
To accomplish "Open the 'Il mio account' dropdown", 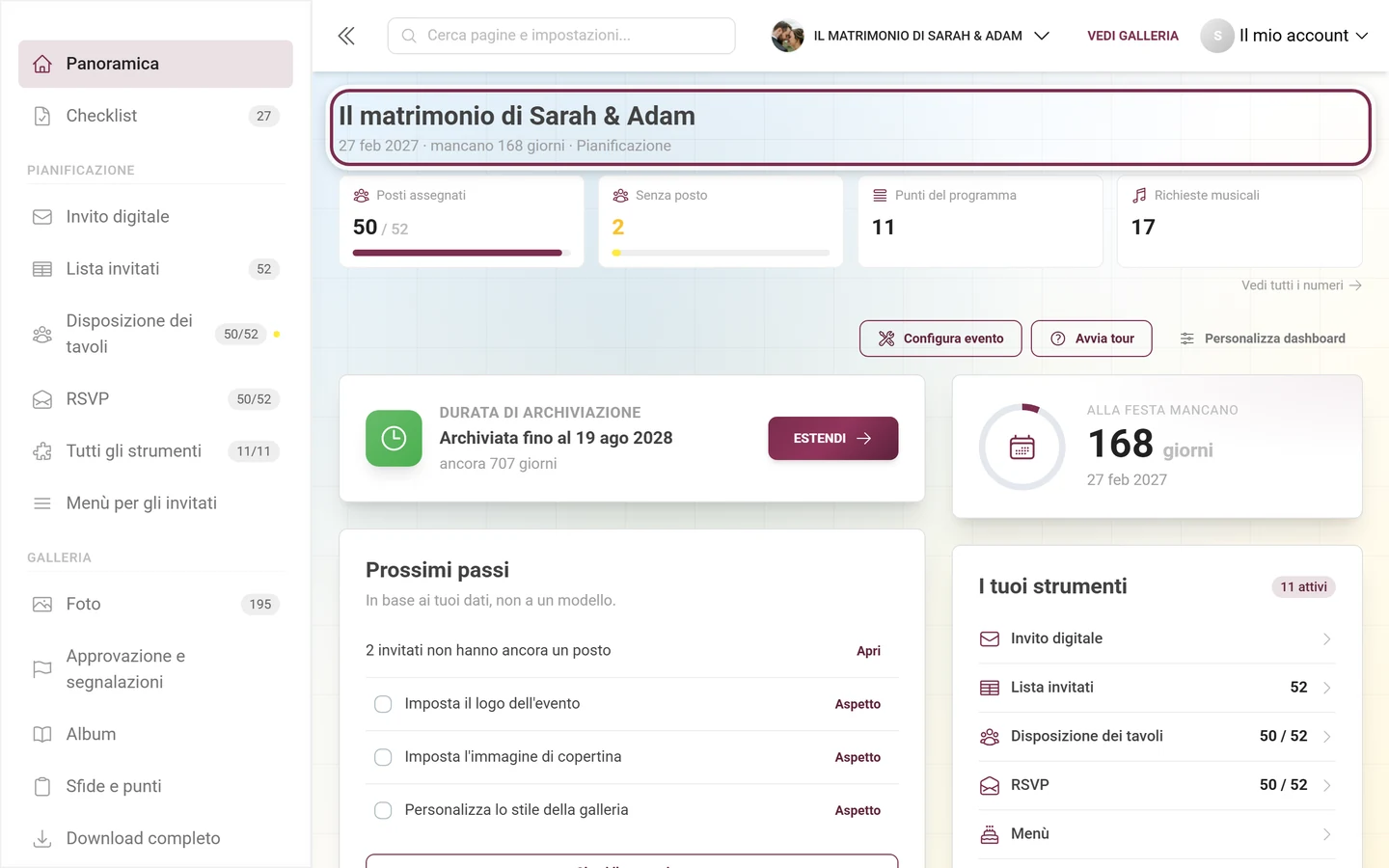I will coord(1285,36).
